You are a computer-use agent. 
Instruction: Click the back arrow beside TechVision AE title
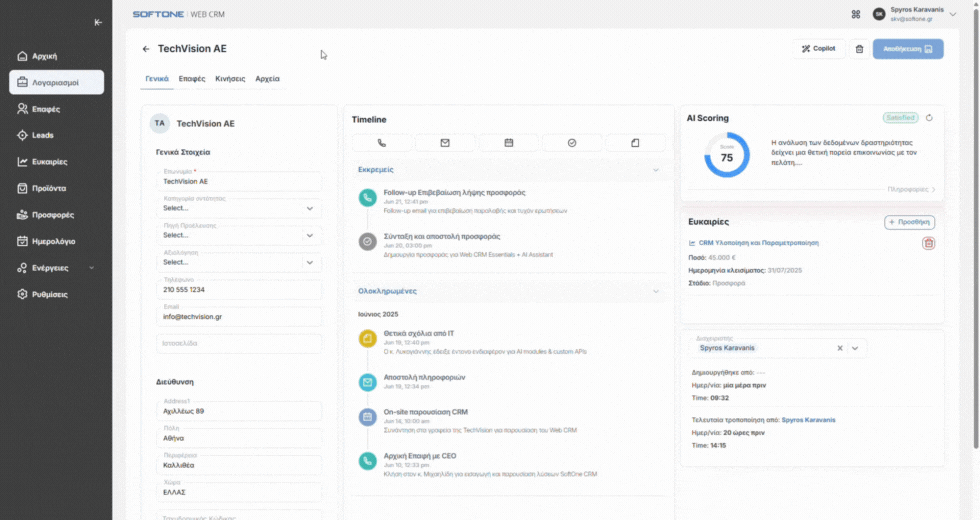point(146,49)
